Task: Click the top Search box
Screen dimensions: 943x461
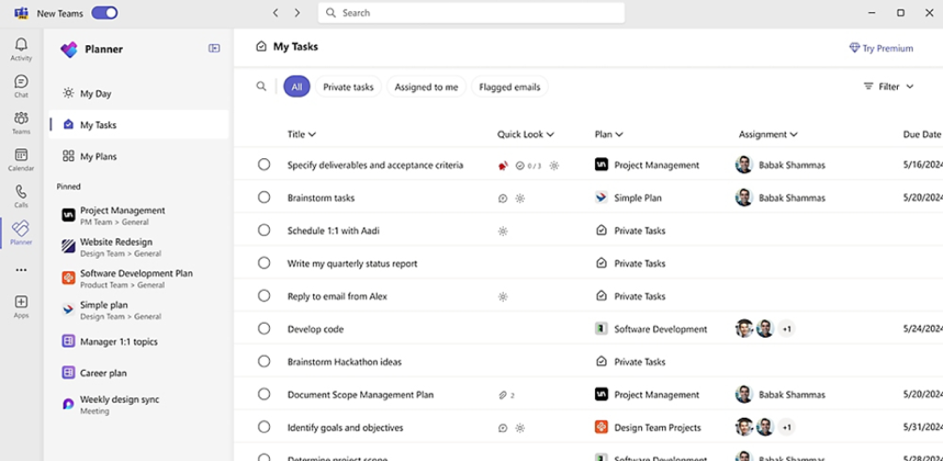Action: tap(471, 13)
